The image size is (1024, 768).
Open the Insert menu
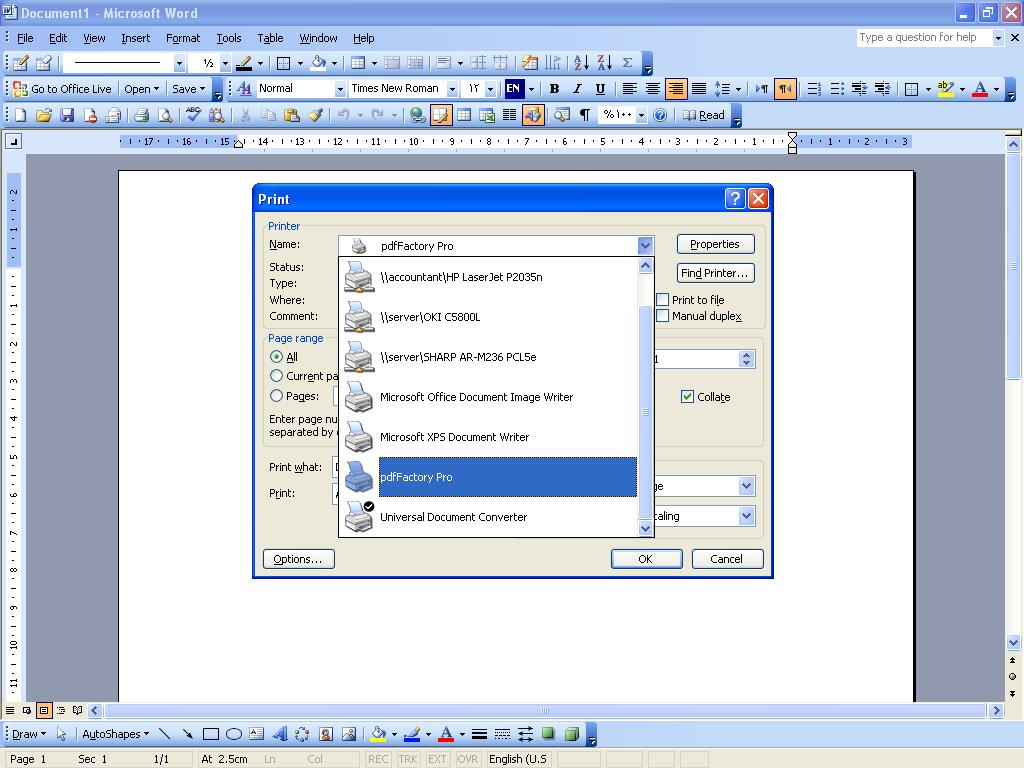(x=135, y=38)
